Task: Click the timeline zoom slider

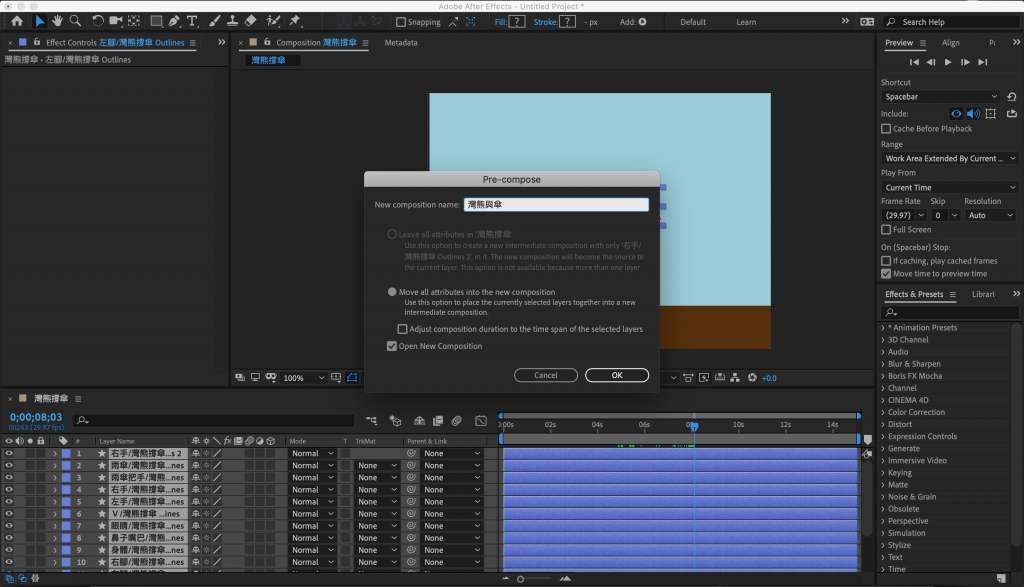Action: pos(521,579)
